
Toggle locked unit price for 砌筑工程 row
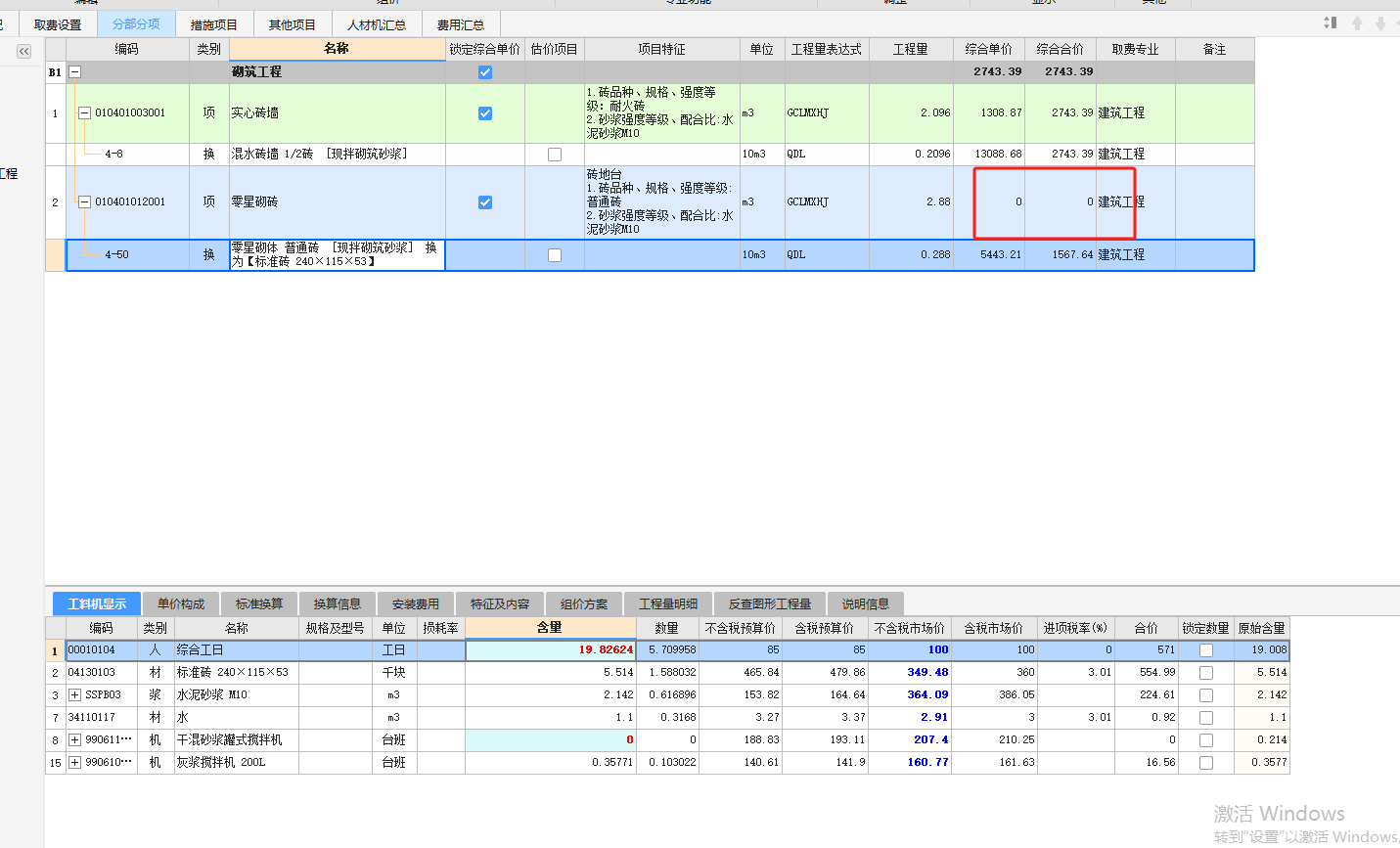tap(485, 72)
